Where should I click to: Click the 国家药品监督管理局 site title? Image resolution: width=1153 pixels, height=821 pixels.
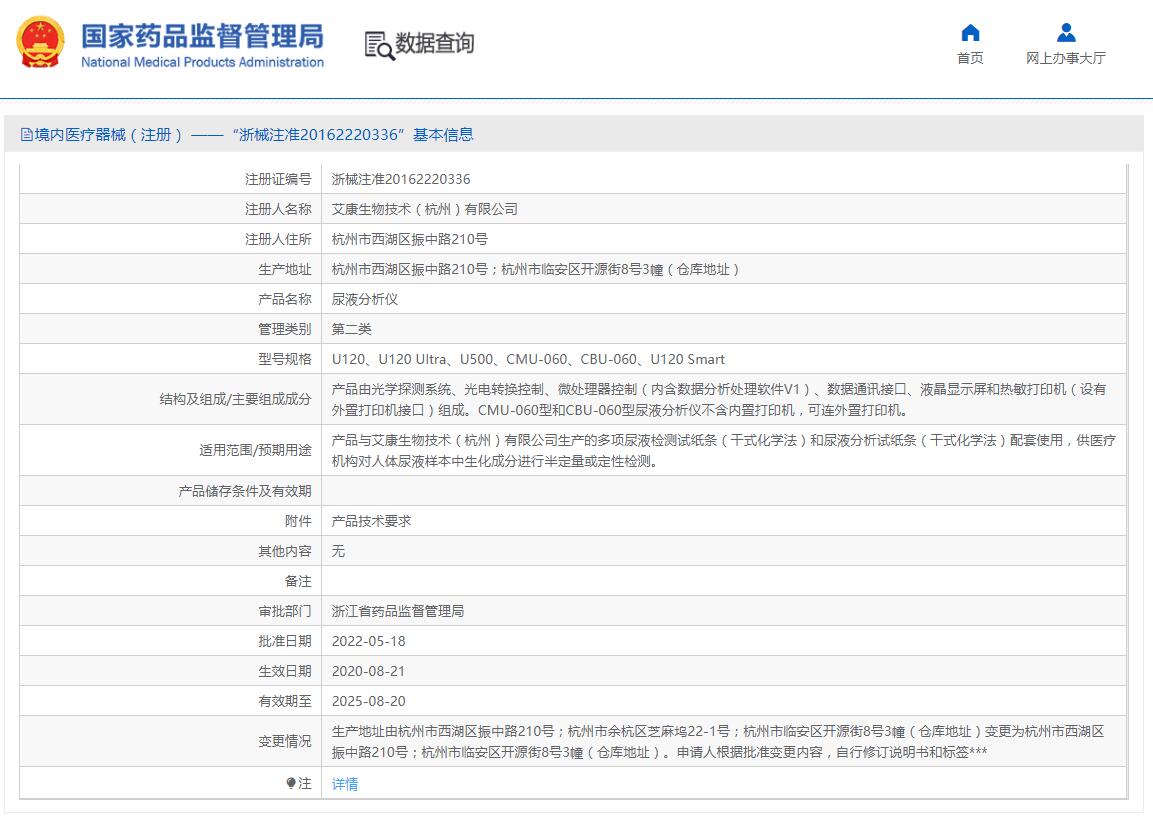[202, 38]
